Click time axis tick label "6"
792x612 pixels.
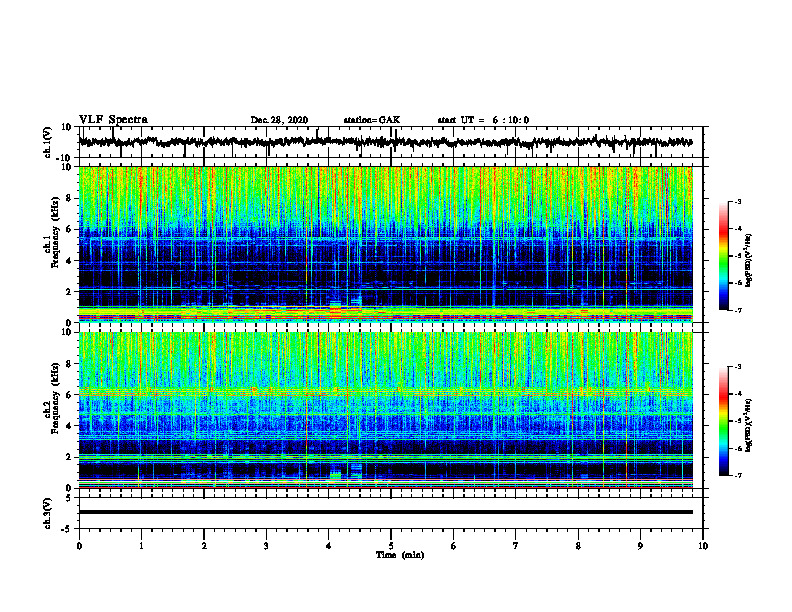pos(454,546)
